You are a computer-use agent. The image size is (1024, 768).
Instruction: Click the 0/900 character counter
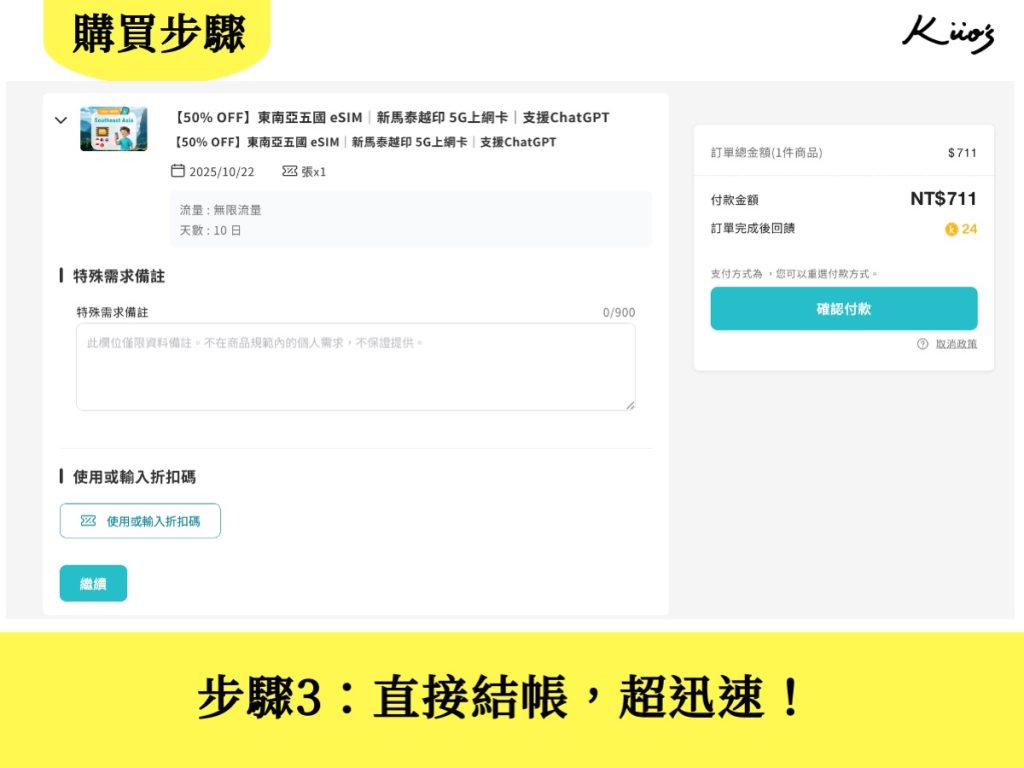coord(618,313)
